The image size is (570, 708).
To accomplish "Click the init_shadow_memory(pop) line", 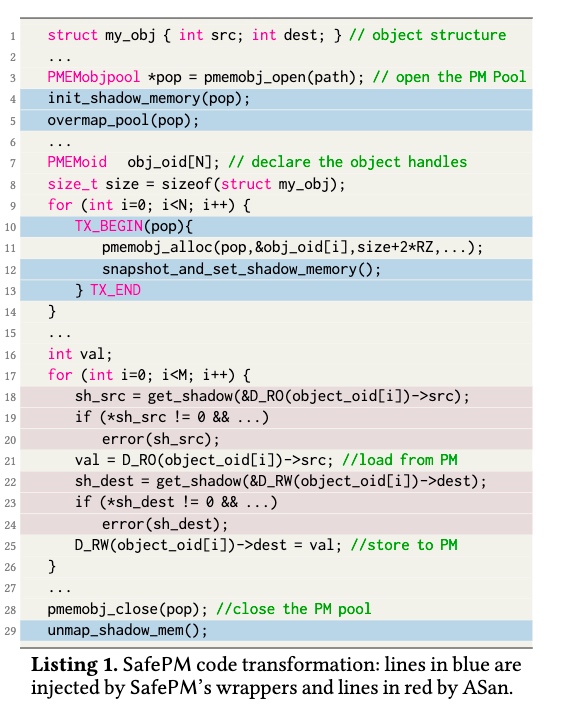I will point(276,99).
